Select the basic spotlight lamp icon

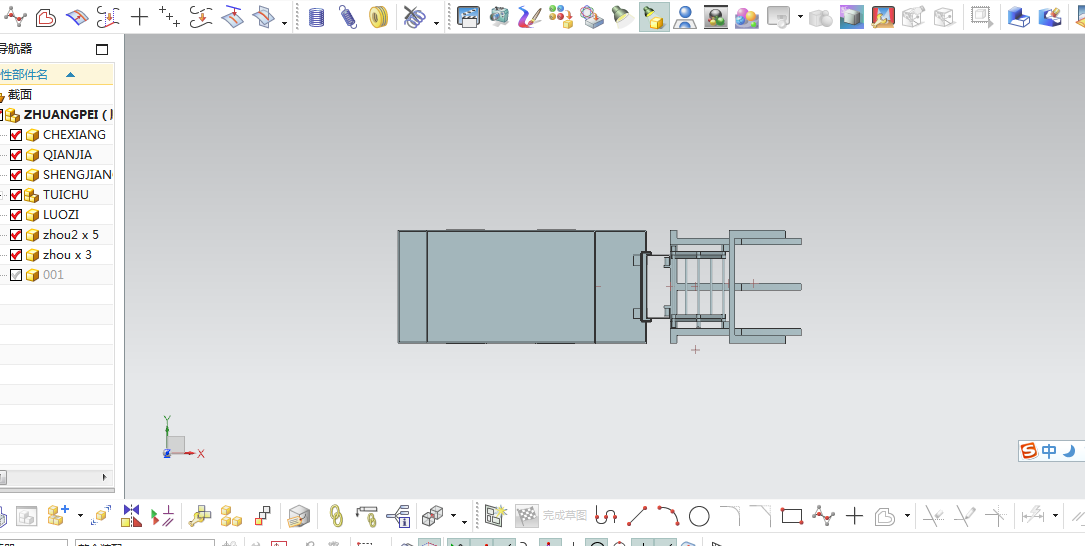tap(623, 17)
